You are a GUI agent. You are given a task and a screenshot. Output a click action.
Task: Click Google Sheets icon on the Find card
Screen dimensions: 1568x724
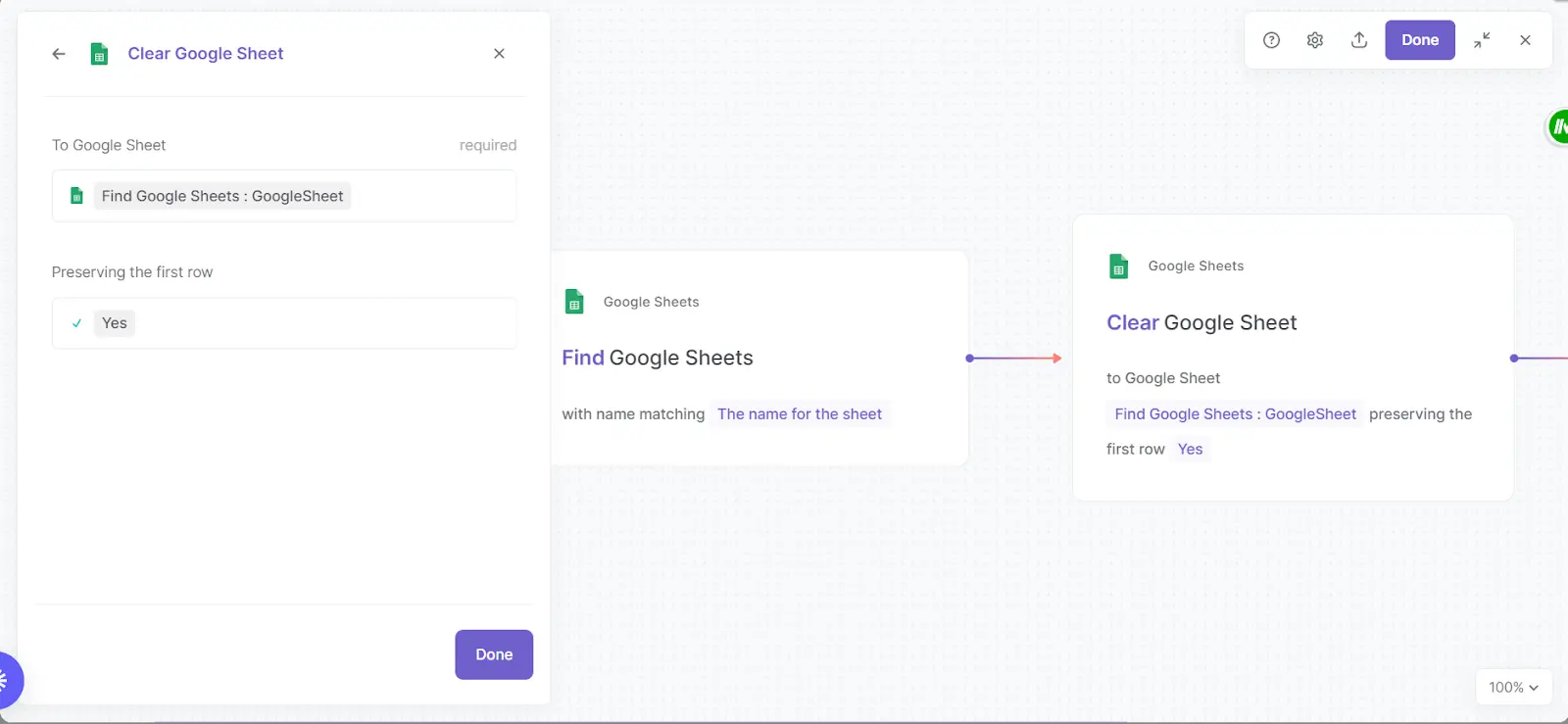575,302
